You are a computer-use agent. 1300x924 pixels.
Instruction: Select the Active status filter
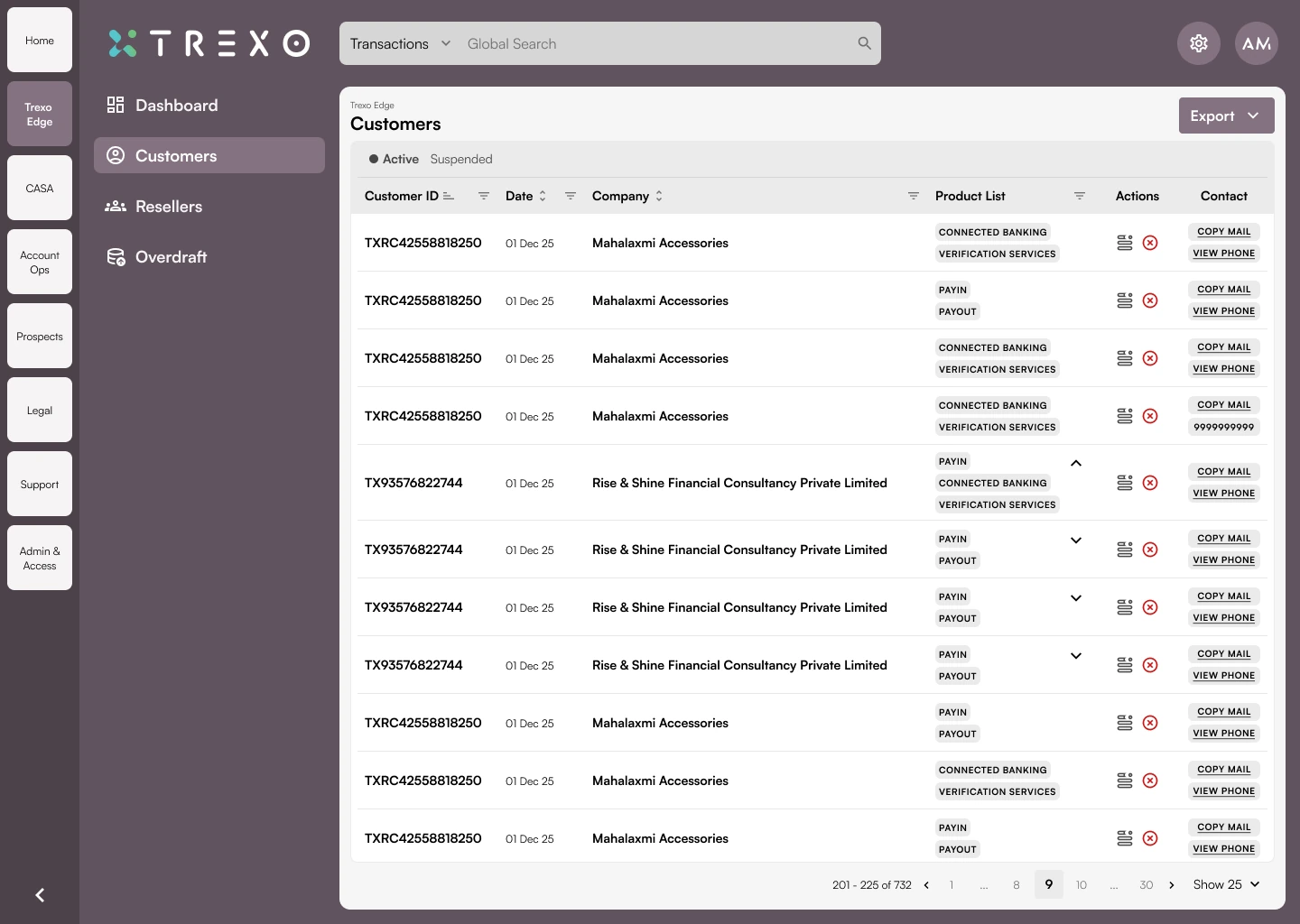[394, 159]
